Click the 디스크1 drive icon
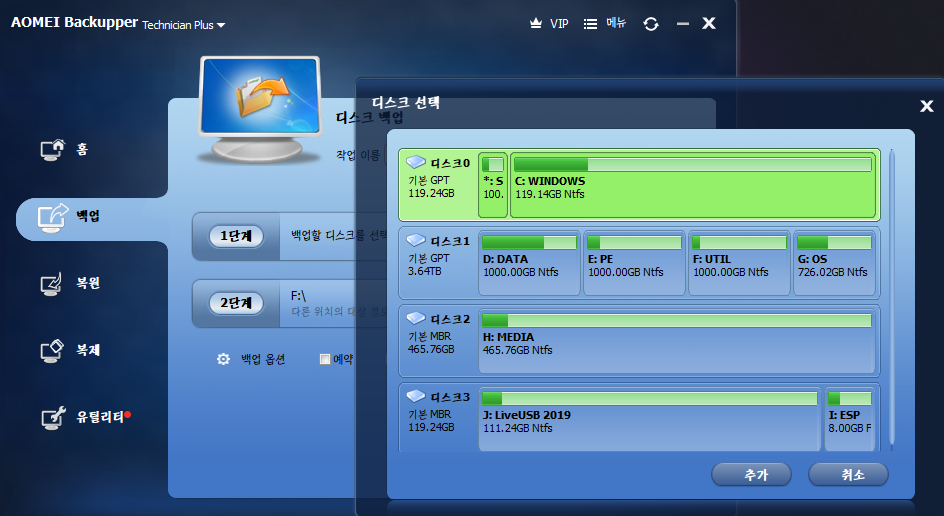Viewport: 944px width, 516px height. click(x=416, y=240)
